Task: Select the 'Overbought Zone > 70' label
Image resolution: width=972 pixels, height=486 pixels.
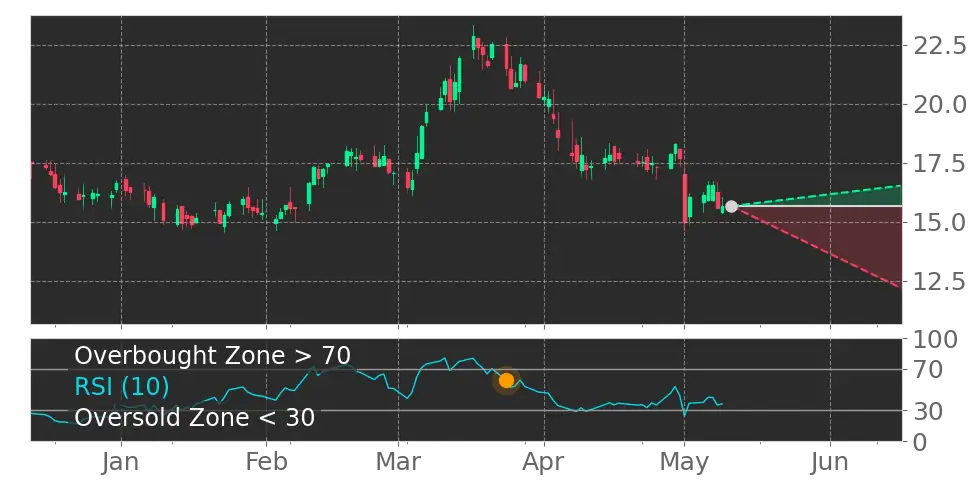Action: [213, 356]
